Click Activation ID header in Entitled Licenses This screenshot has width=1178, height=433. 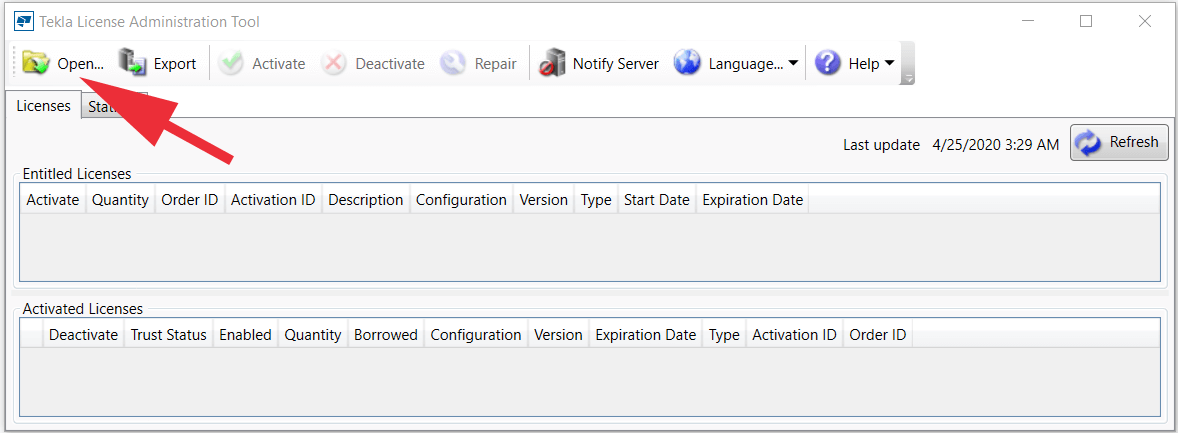pyautogui.click(x=273, y=200)
